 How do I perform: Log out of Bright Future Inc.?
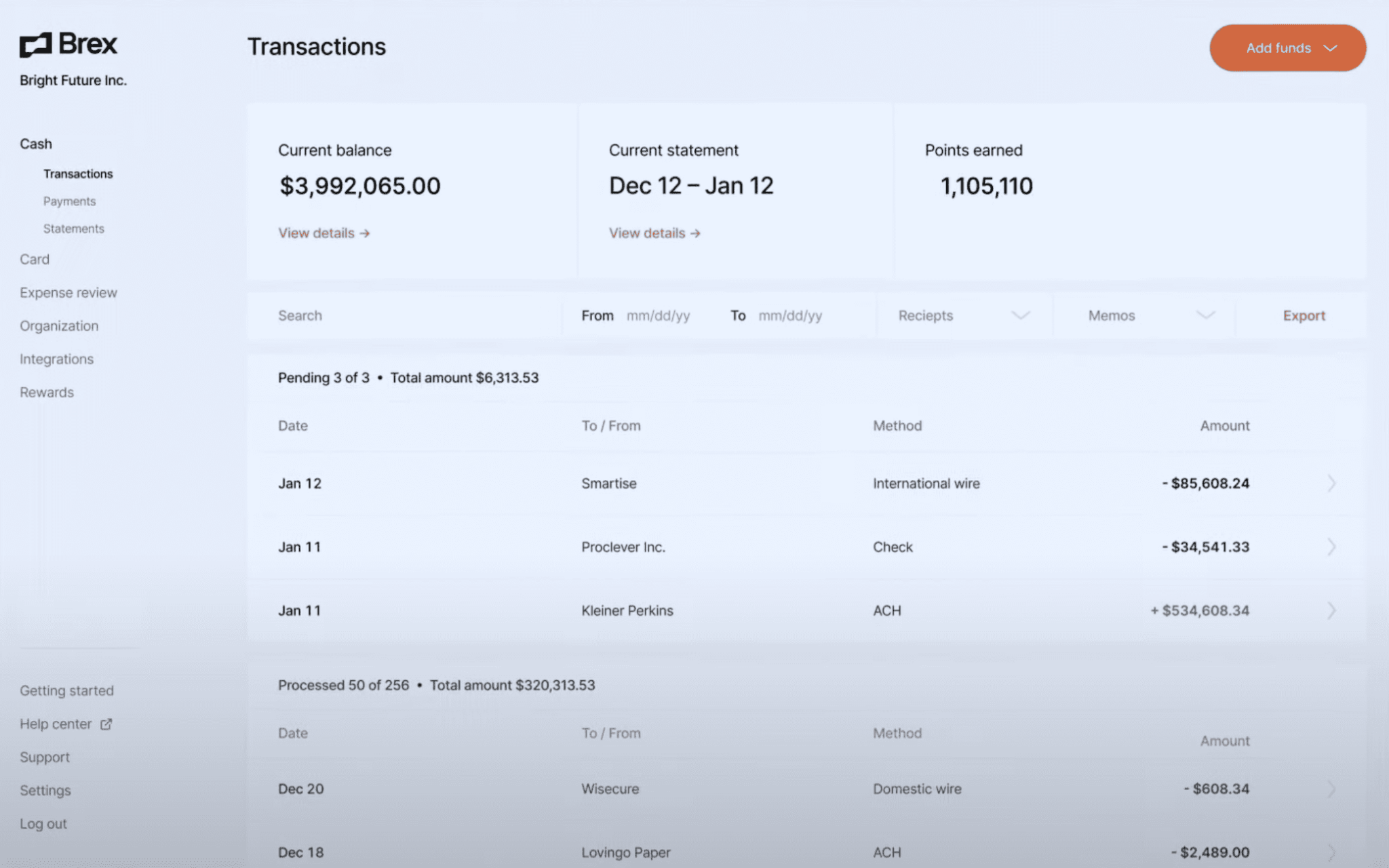pyautogui.click(x=43, y=823)
